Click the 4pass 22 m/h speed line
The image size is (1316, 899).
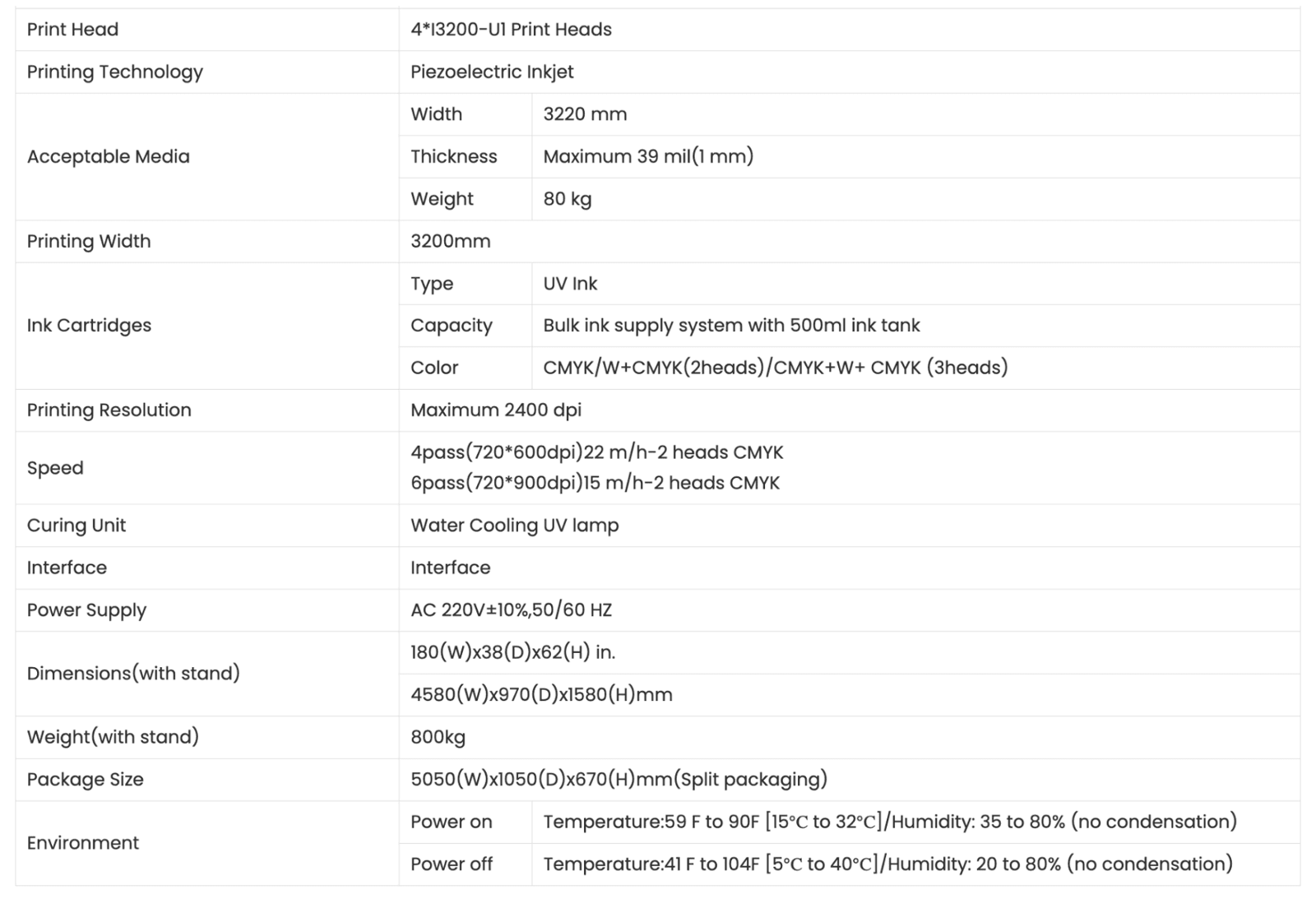click(x=596, y=452)
